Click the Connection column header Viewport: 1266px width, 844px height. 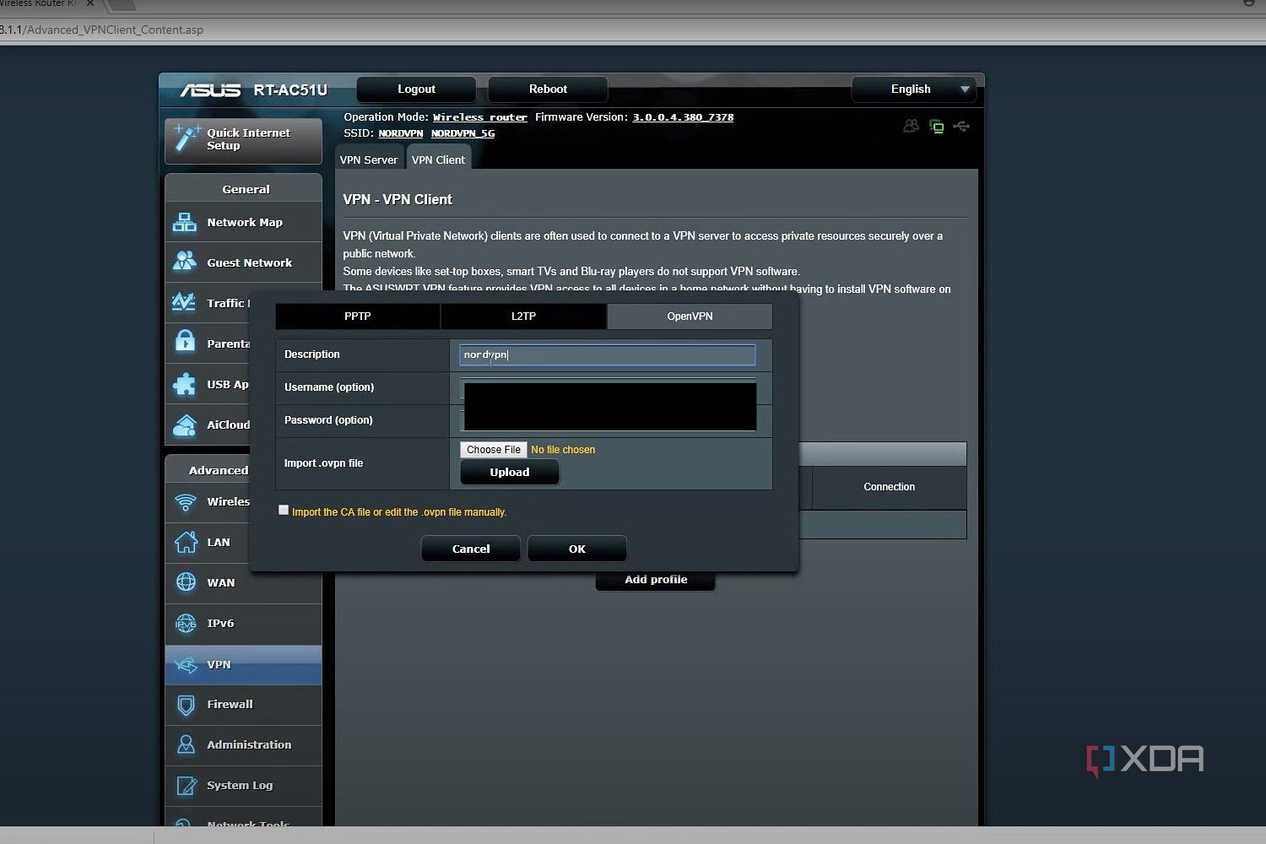coord(889,487)
